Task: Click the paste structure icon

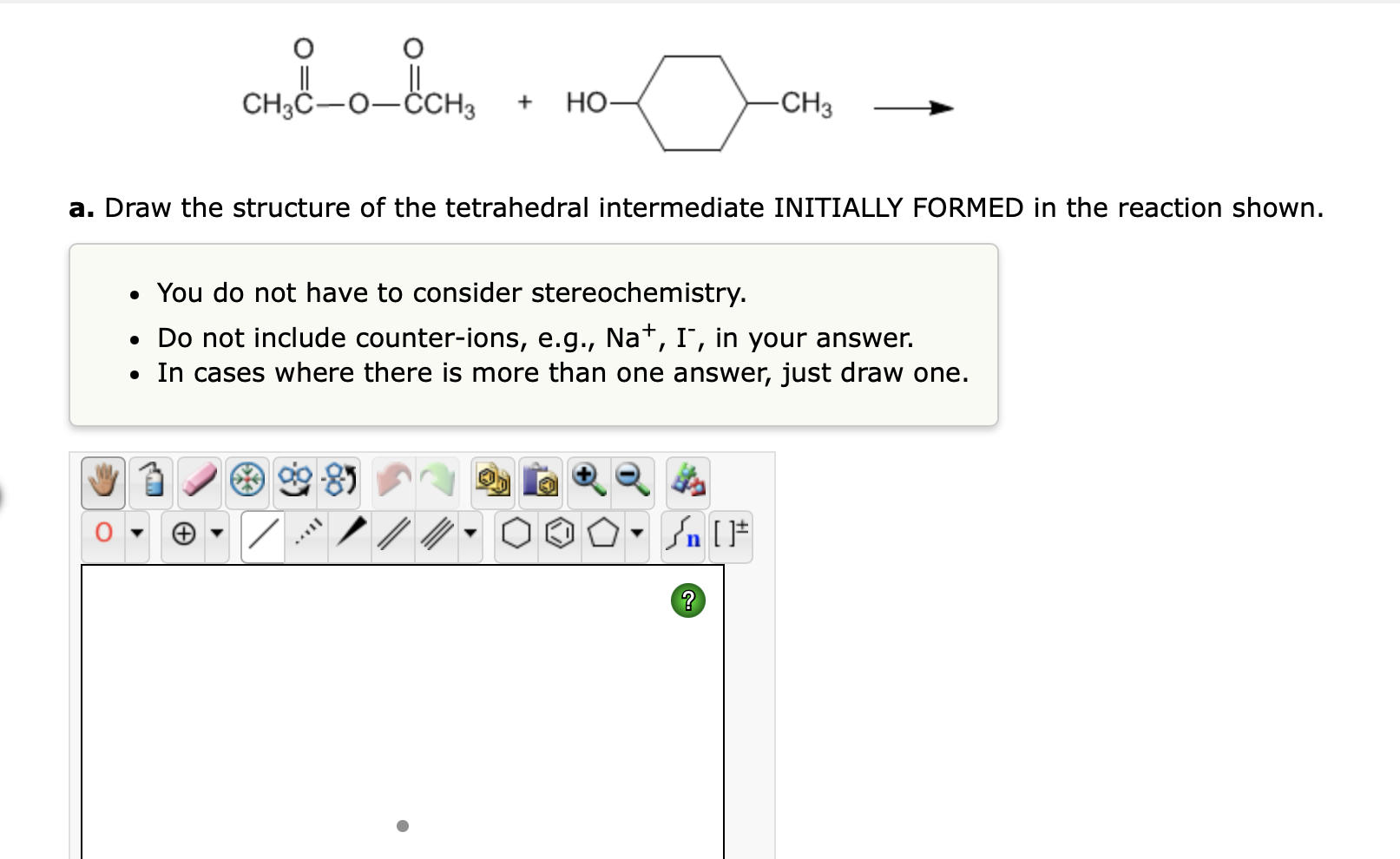Action: point(539,482)
